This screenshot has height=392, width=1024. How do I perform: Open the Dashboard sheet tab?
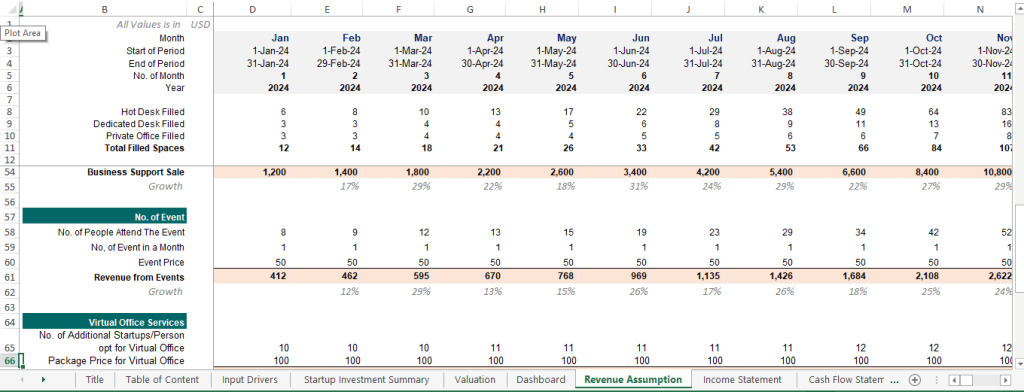coord(541,380)
